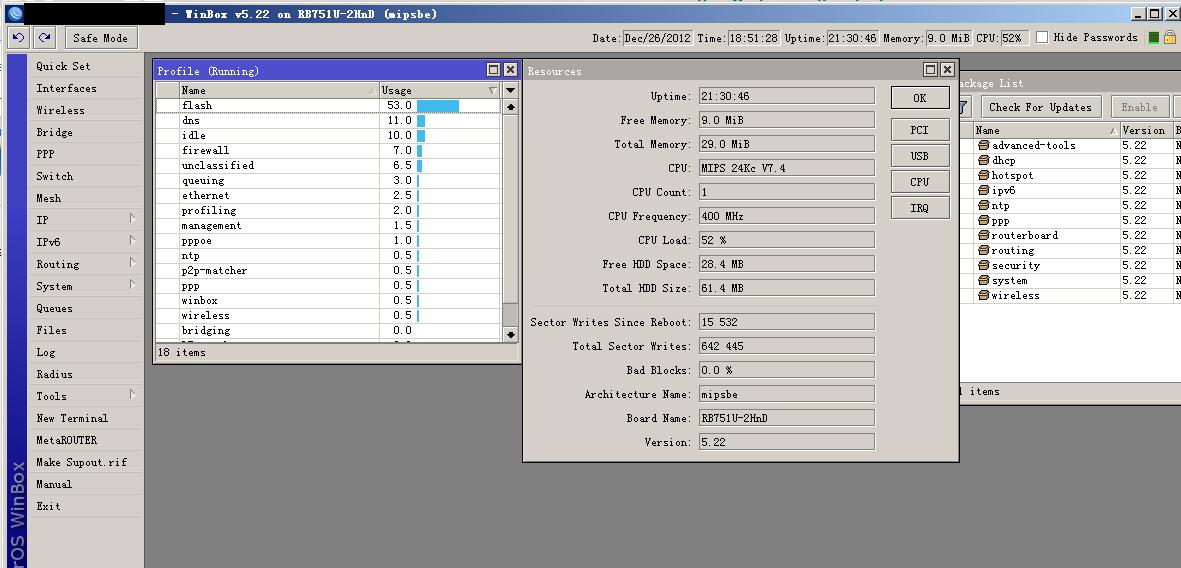Viewport: 1181px width, 568px height.
Task: Open Quick Set menu
Action: [x=63, y=66]
